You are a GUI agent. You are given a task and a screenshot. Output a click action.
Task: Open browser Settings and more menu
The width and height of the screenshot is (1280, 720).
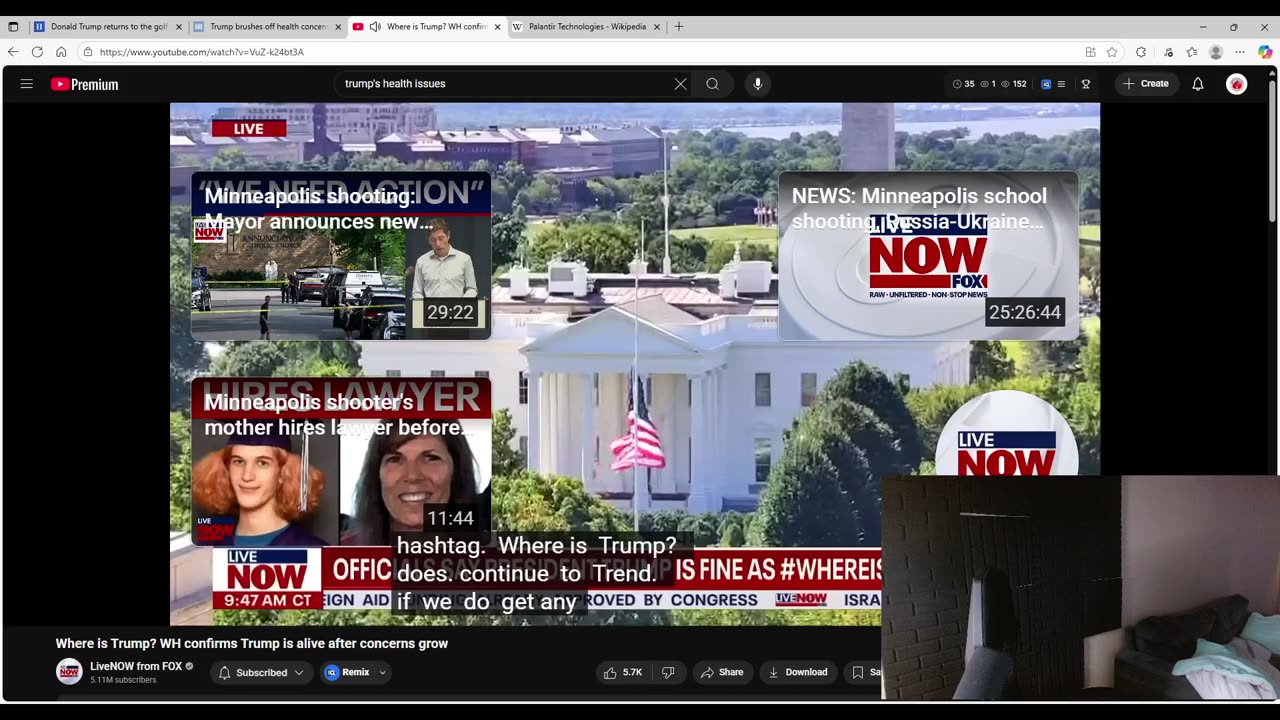pos(1240,52)
